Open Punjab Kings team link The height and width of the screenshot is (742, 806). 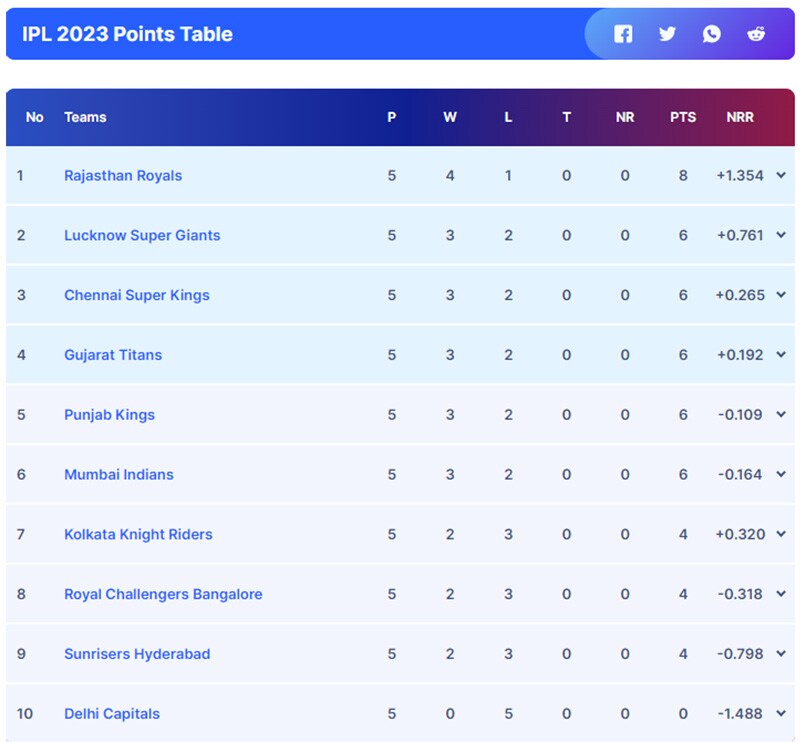tap(109, 415)
